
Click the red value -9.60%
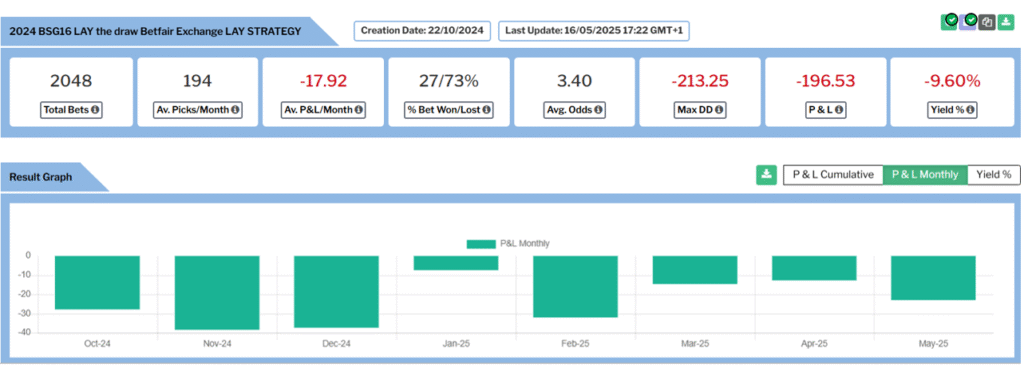click(952, 81)
